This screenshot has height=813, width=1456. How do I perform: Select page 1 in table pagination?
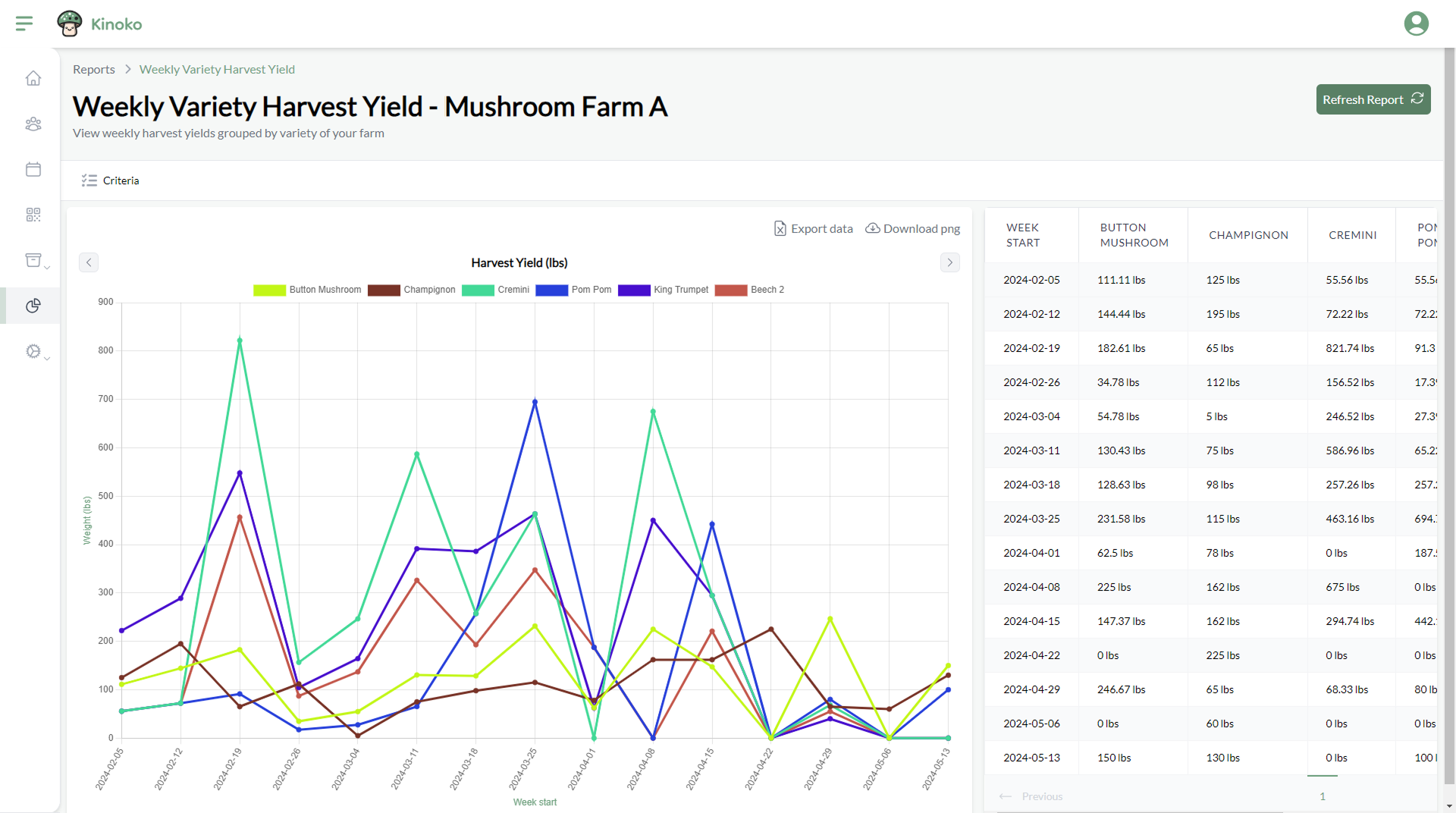(x=1323, y=796)
